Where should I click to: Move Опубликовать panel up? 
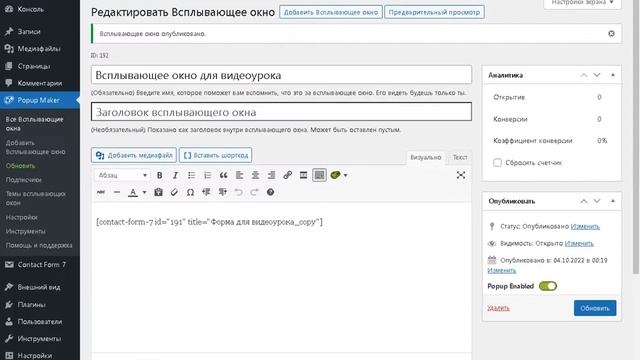pyautogui.click(x=584, y=201)
